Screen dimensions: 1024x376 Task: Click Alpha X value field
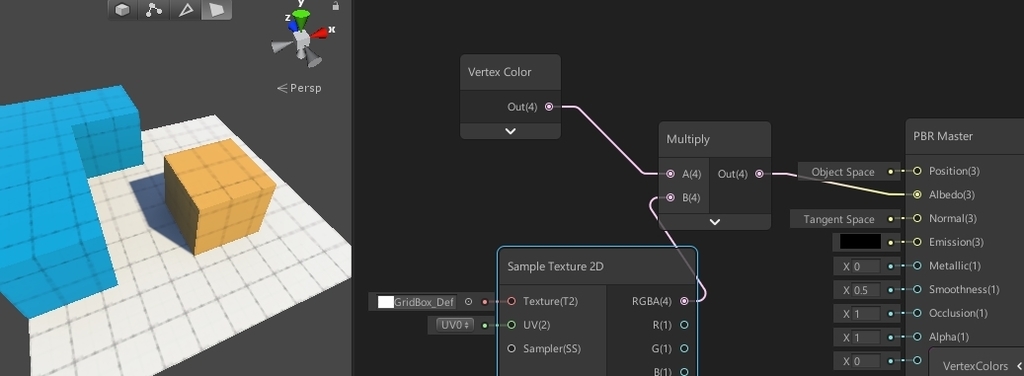[x=866, y=337]
